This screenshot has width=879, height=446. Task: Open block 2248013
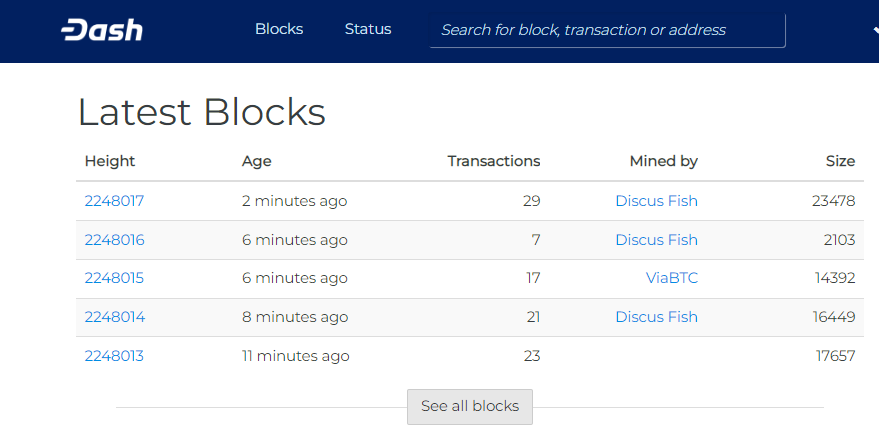coord(114,356)
